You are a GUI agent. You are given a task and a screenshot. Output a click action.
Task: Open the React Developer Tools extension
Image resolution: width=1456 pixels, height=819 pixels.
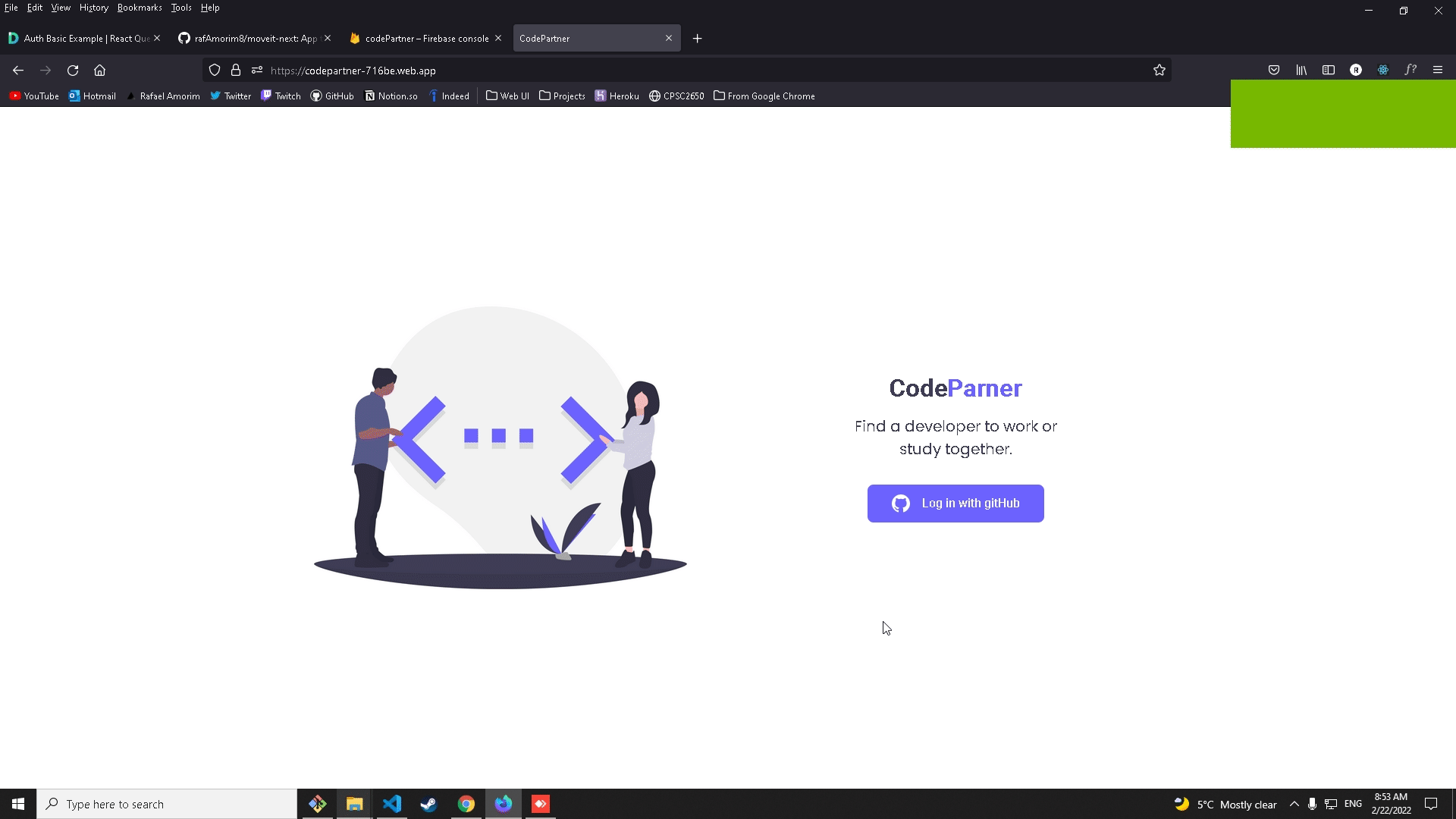pos(1382,70)
